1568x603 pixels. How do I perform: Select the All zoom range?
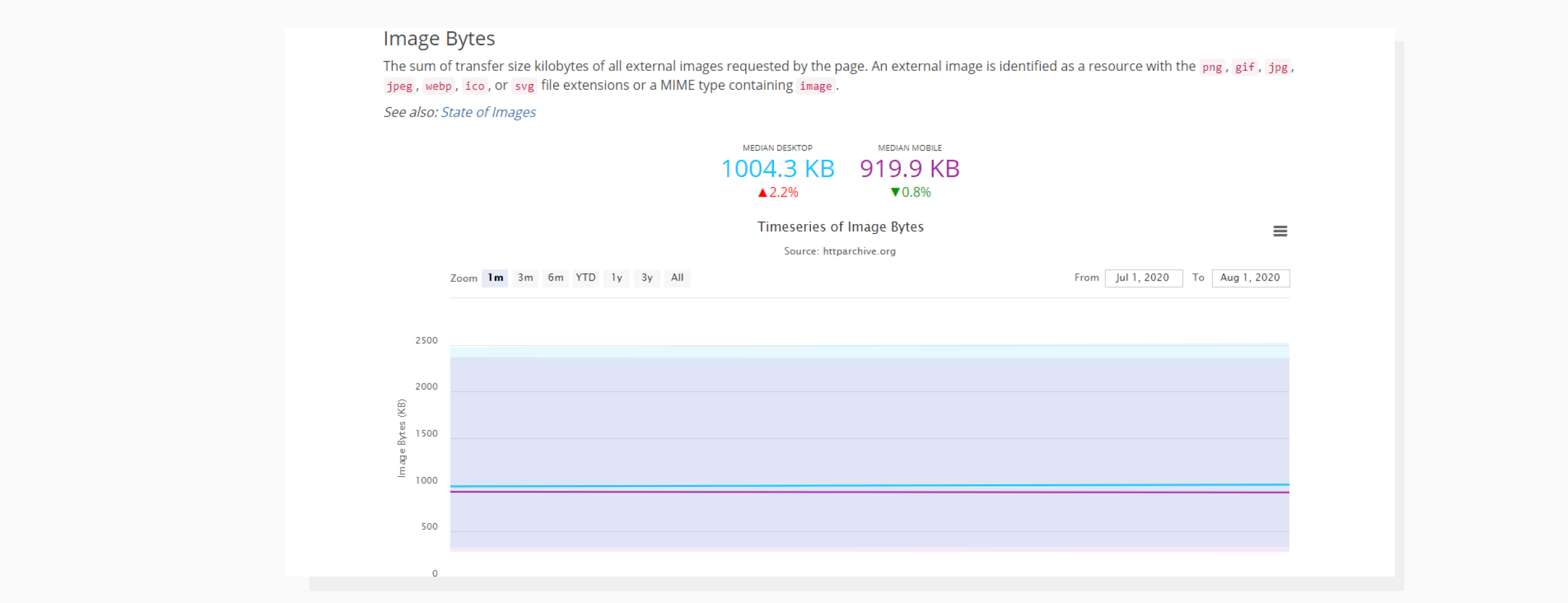(677, 278)
